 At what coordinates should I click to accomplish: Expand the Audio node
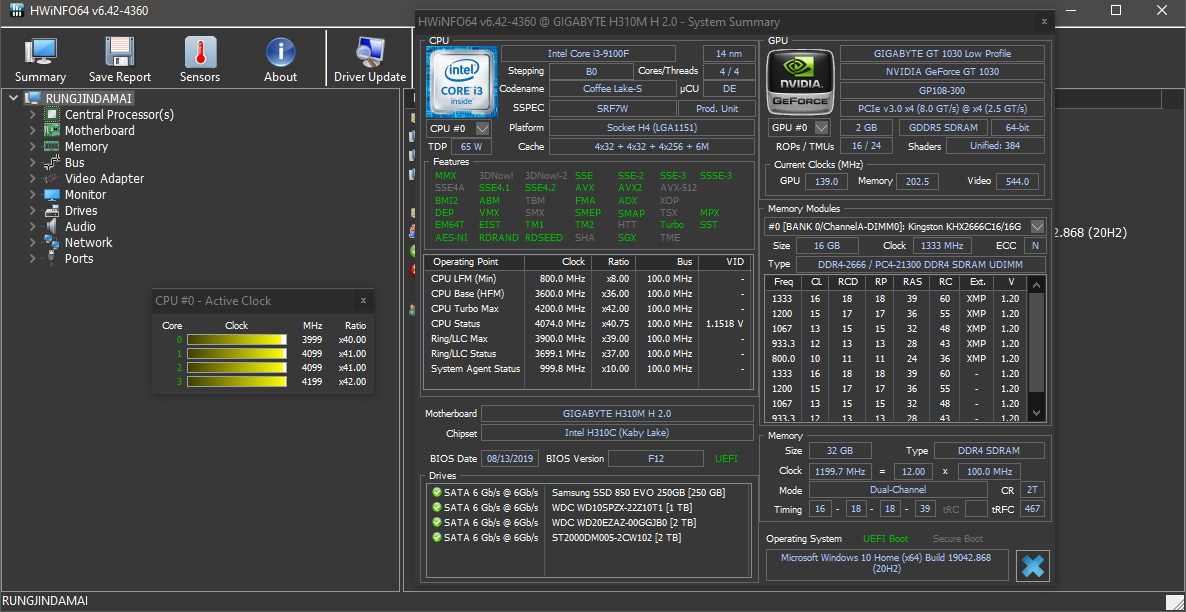pos(33,226)
